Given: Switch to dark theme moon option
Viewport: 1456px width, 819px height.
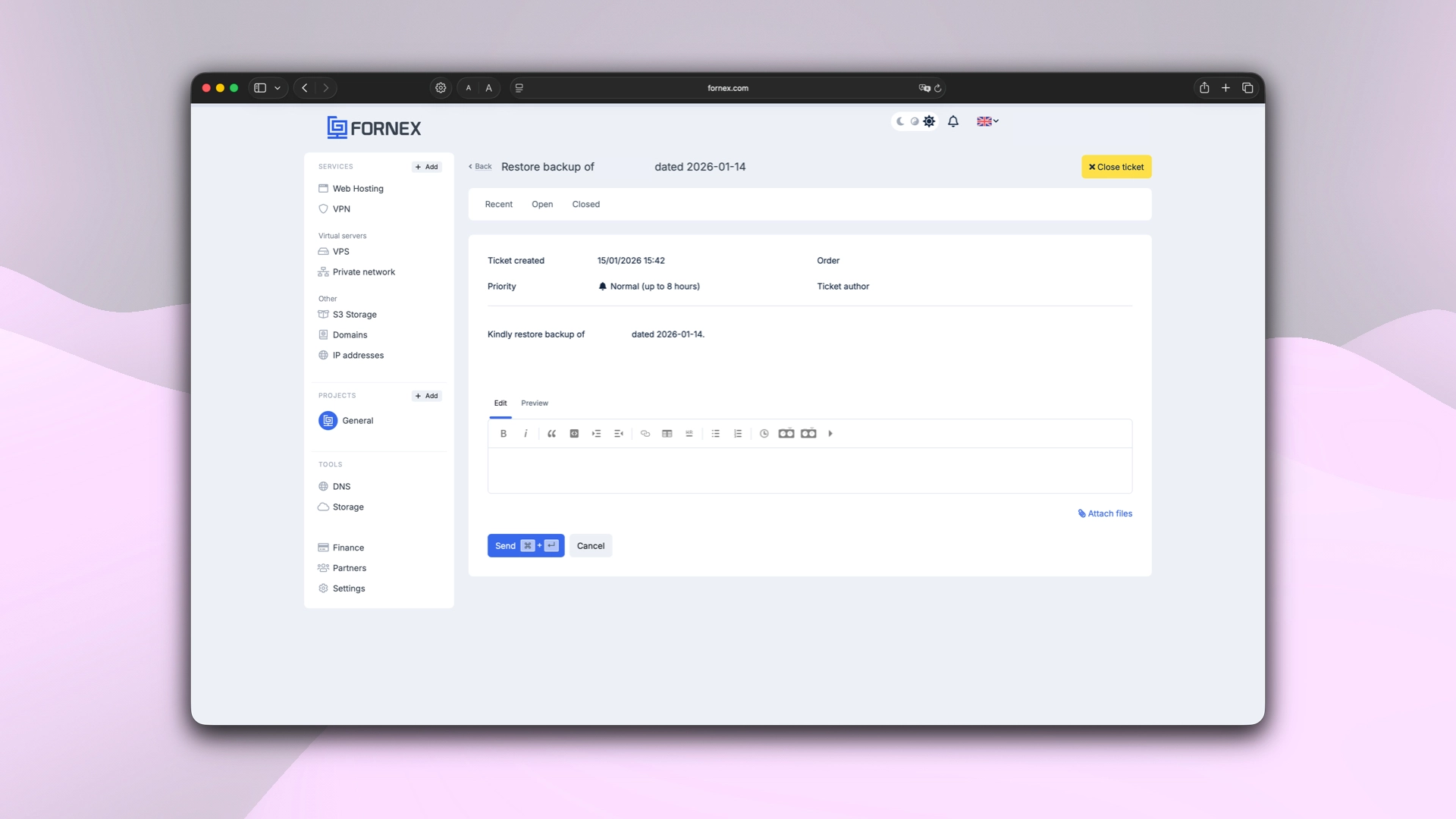Looking at the screenshot, I should (x=900, y=121).
